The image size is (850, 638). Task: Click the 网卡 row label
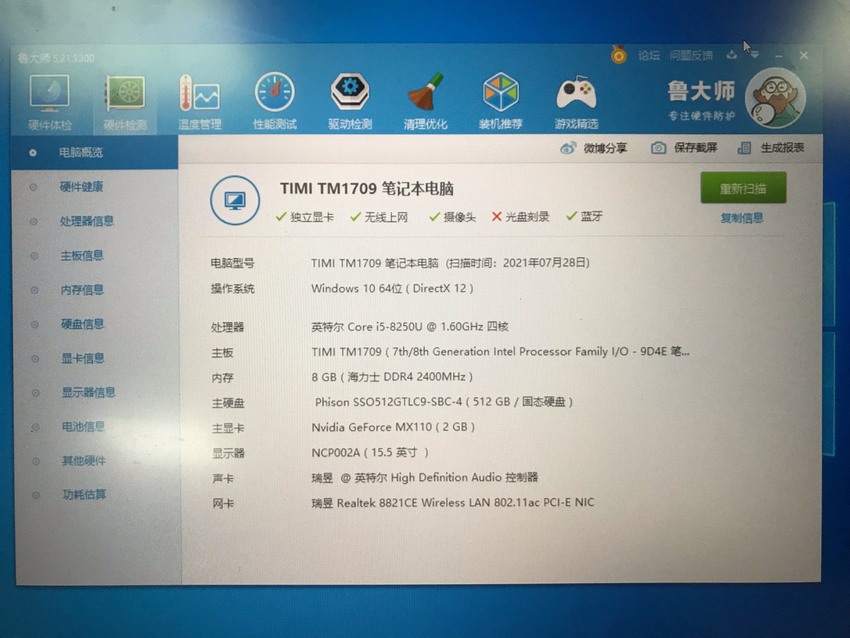tap(223, 504)
